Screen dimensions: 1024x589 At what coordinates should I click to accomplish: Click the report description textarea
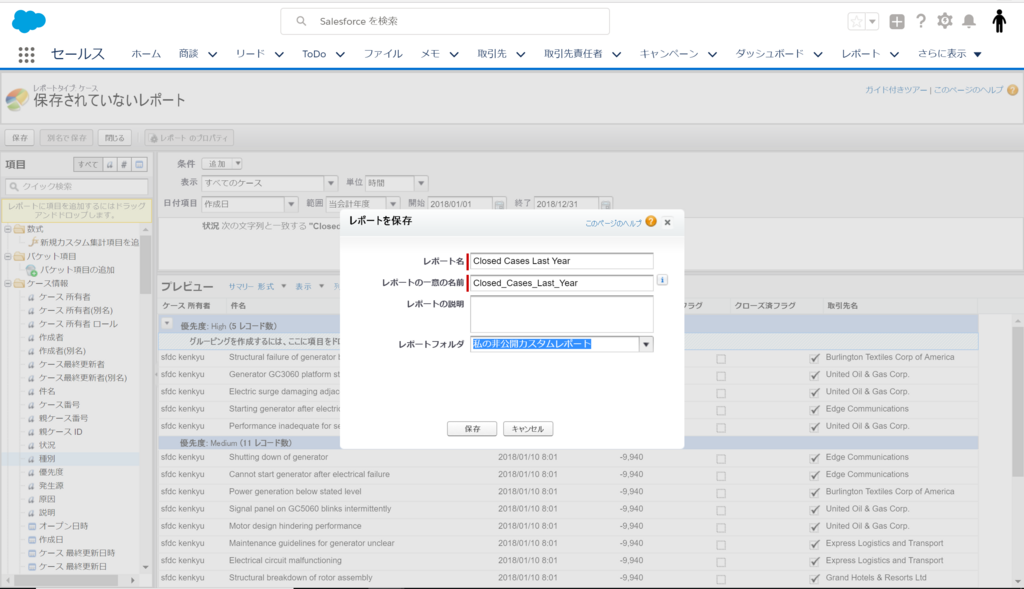(x=562, y=314)
